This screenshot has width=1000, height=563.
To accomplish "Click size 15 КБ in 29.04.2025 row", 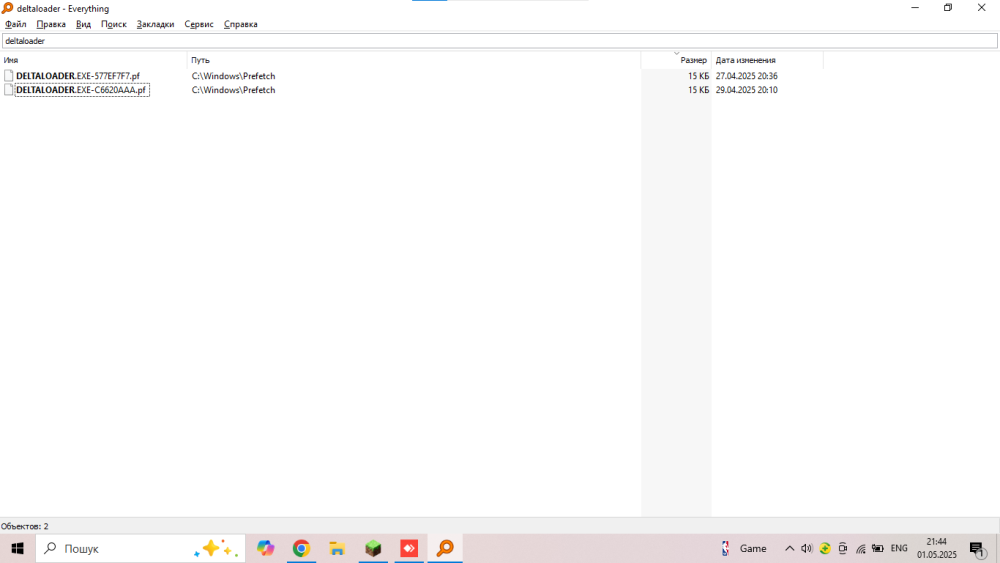I will tap(698, 90).
